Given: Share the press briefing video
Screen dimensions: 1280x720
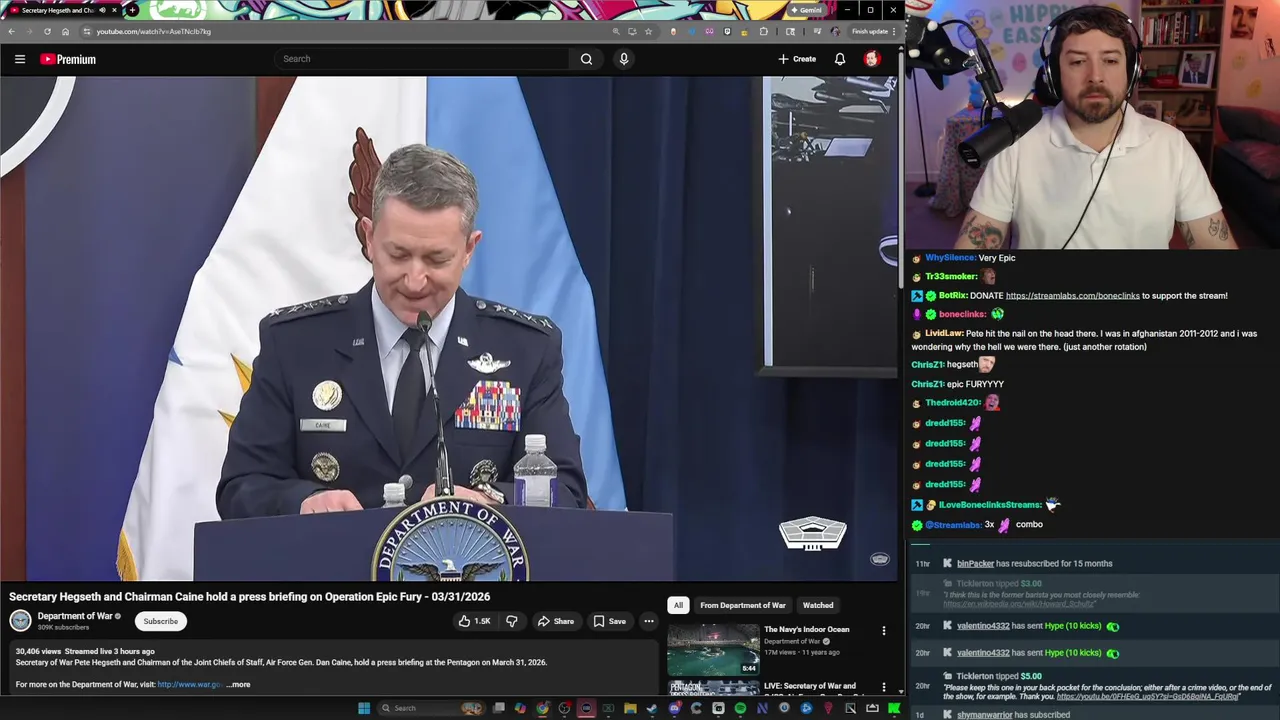Looking at the screenshot, I should pyautogui.click(x=556, y=621).
